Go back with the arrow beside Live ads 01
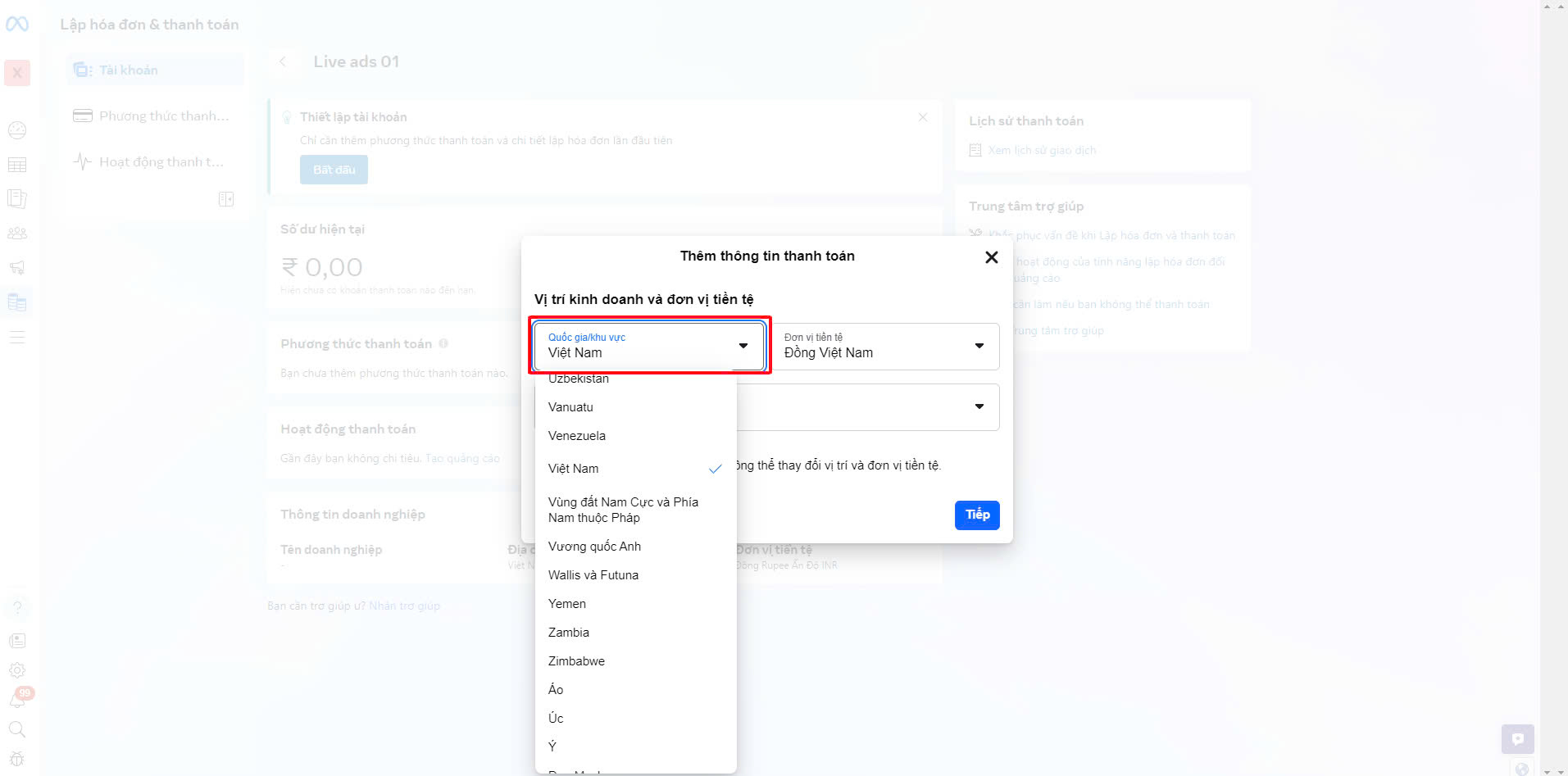 click(283, 61)
